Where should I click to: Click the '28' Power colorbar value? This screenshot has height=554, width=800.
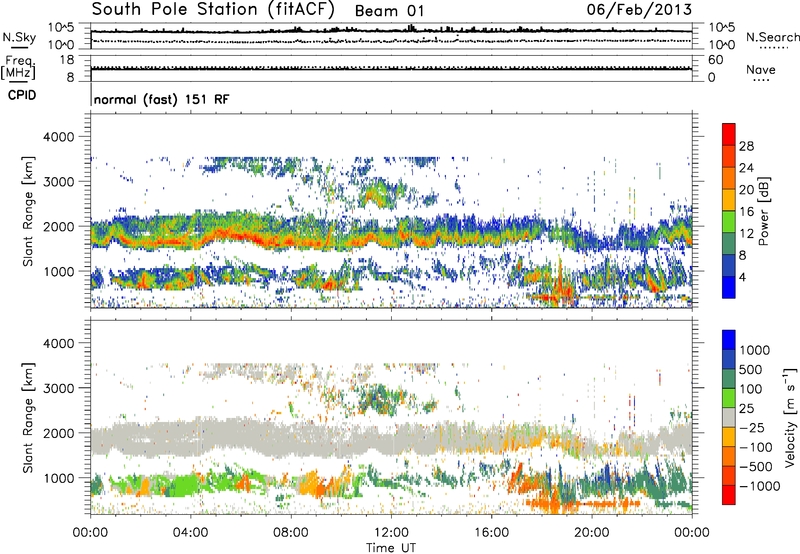746,146
